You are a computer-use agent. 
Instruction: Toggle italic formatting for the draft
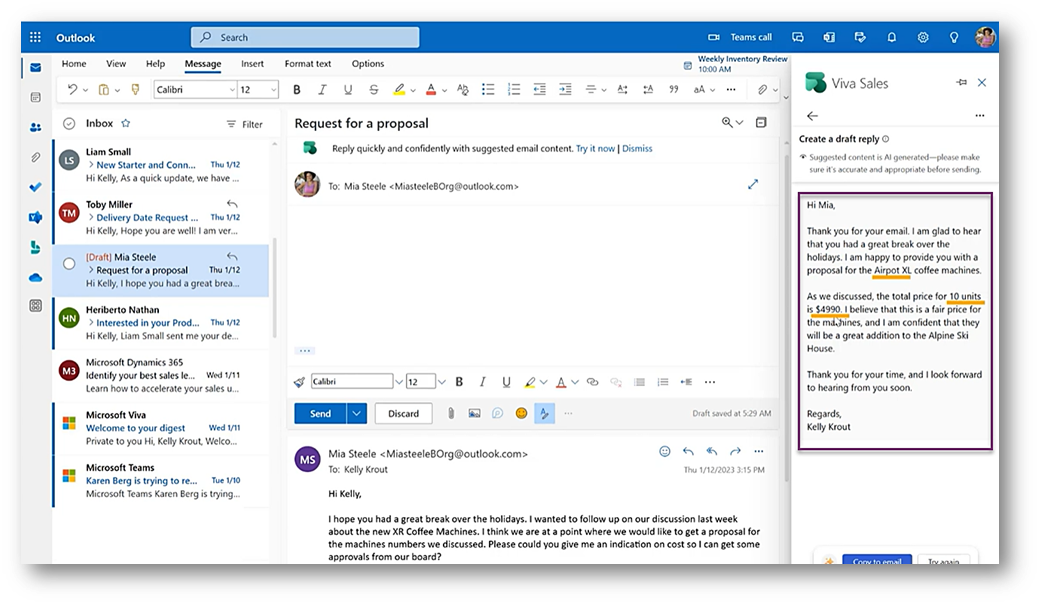481,382
